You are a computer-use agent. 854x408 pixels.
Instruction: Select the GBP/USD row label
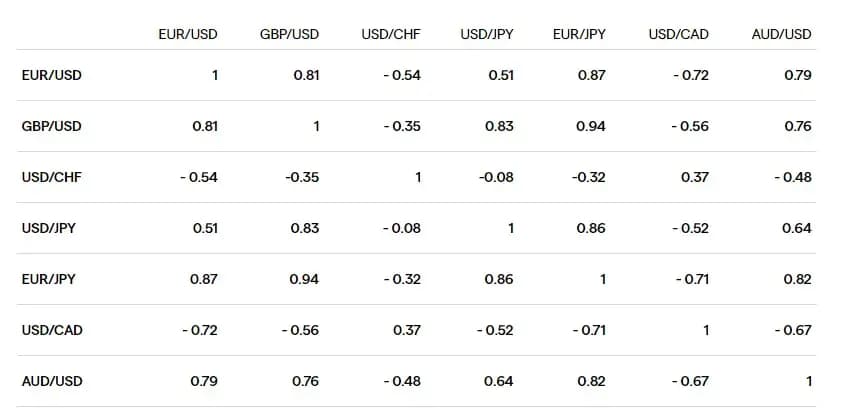point(52,126)
